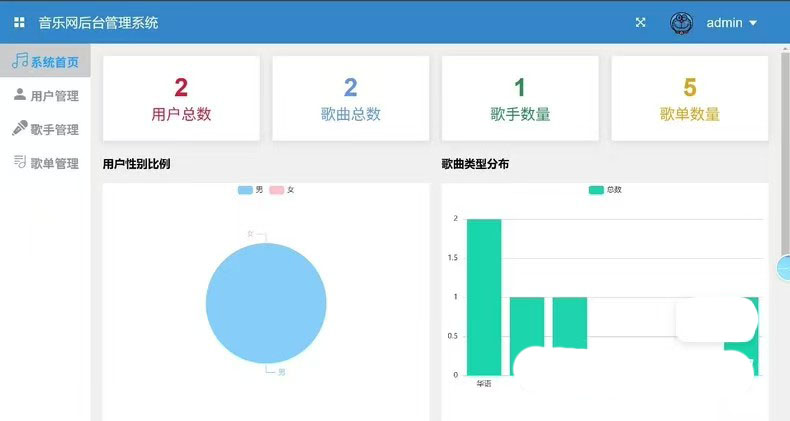Click the person icon for 用户管理
Viewport: 790px width, 421px height.
19,95
